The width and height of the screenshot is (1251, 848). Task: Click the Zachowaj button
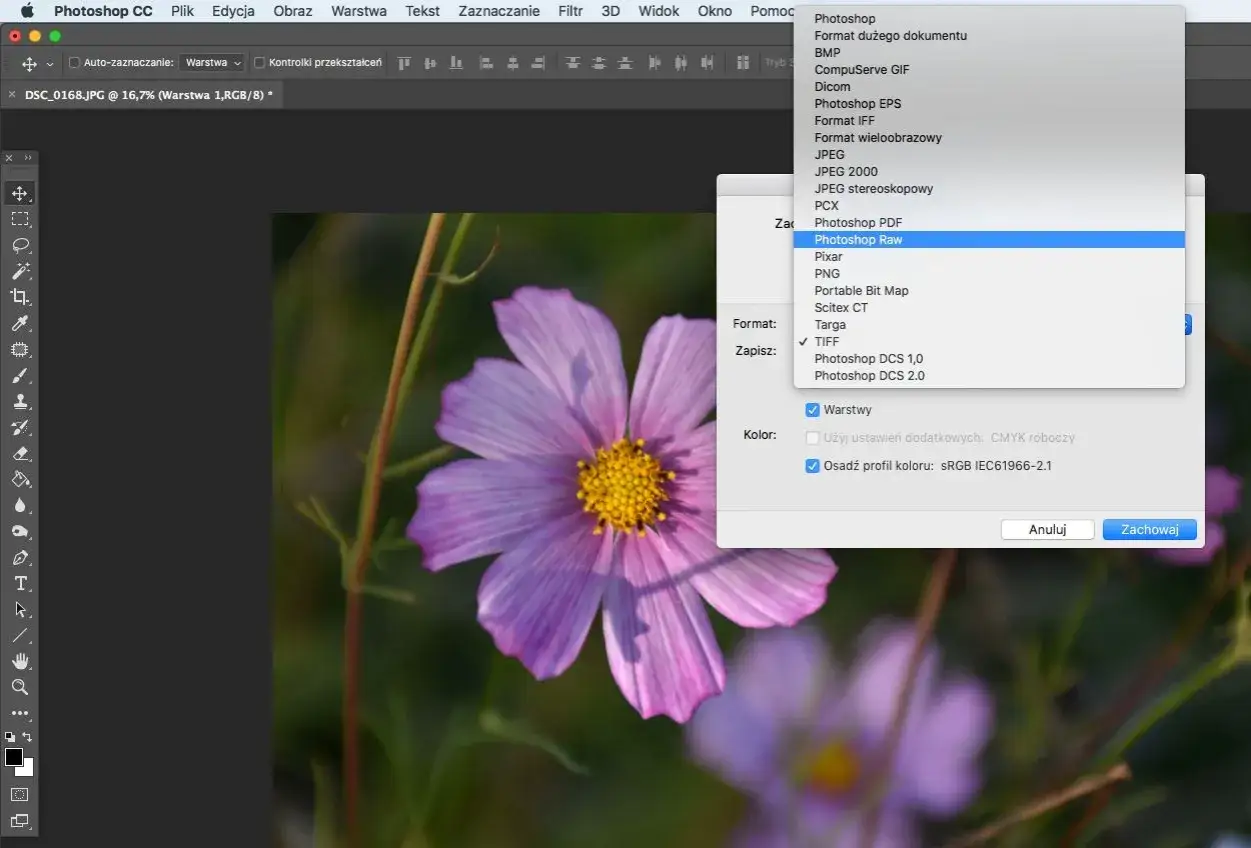click(1149, 530)
